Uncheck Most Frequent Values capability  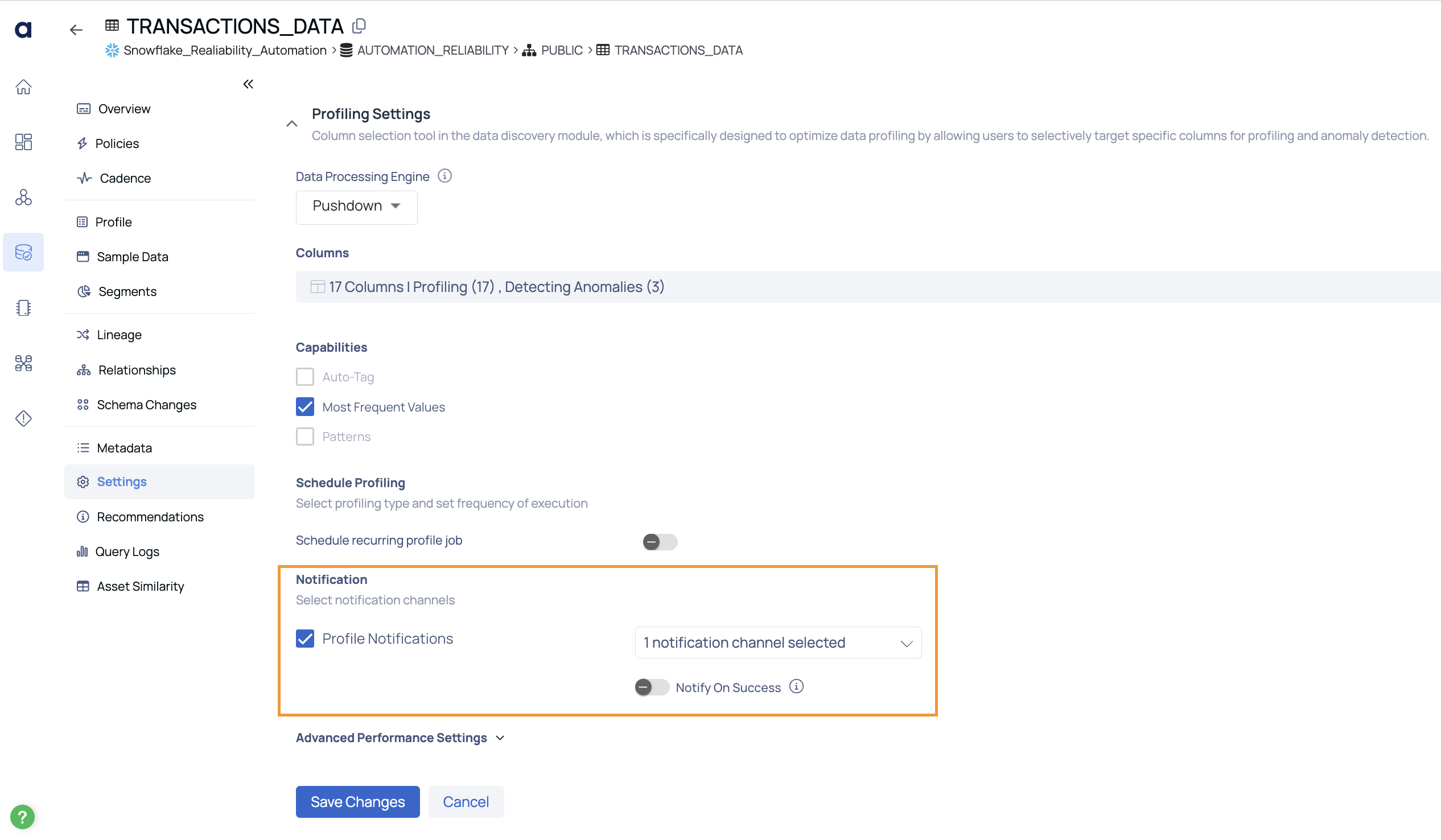pos(305,407)
